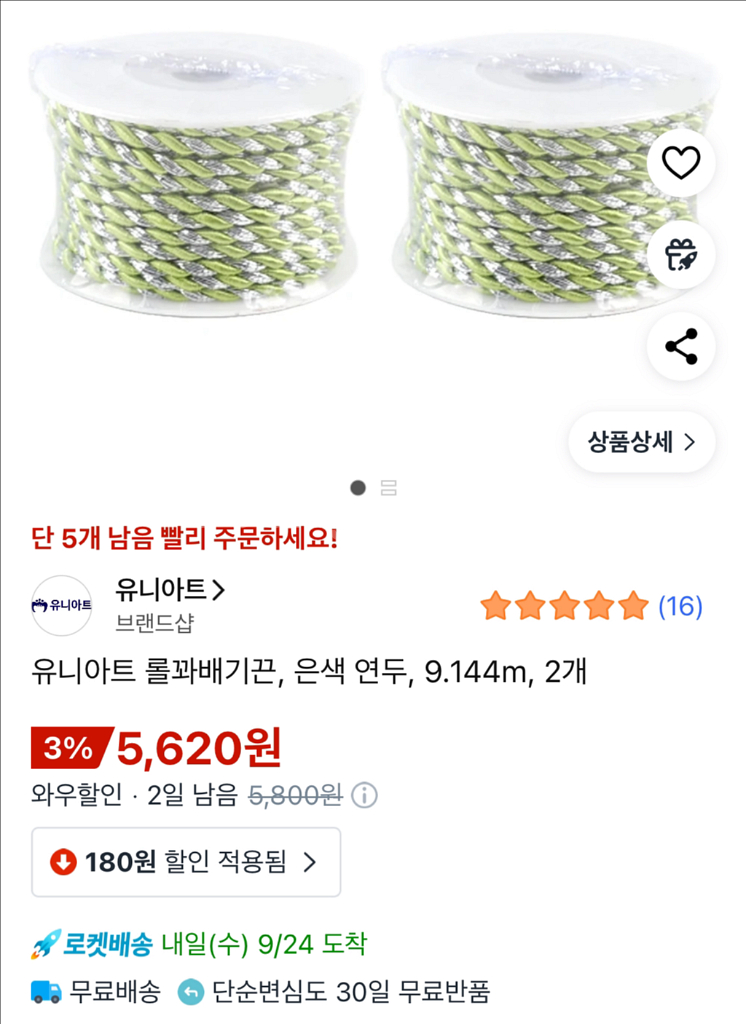Tap the 30일 무료반품 return icon

click(x=190, y=992)
